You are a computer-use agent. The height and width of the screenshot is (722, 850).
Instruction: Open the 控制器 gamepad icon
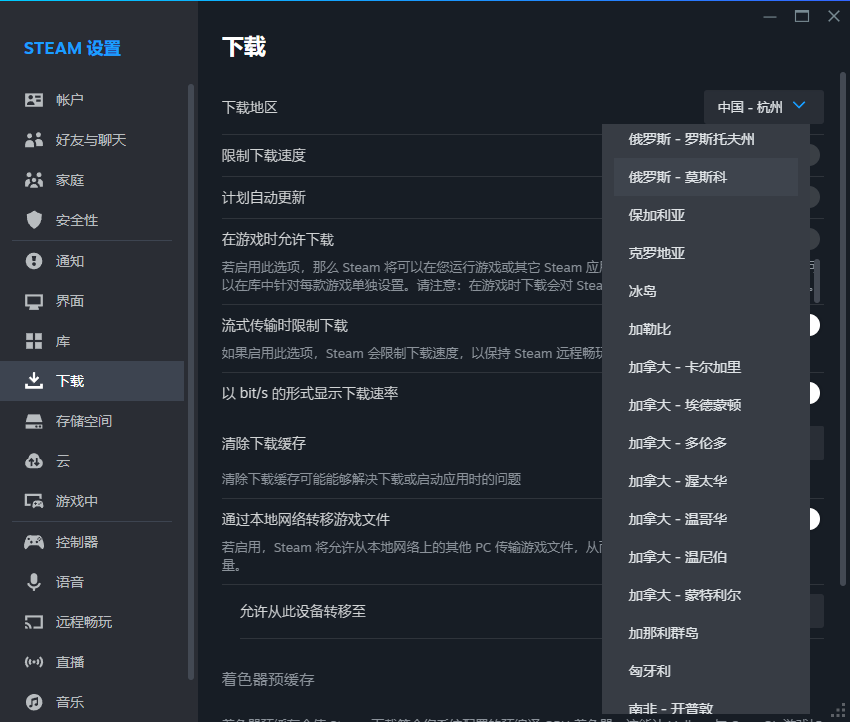34,542
